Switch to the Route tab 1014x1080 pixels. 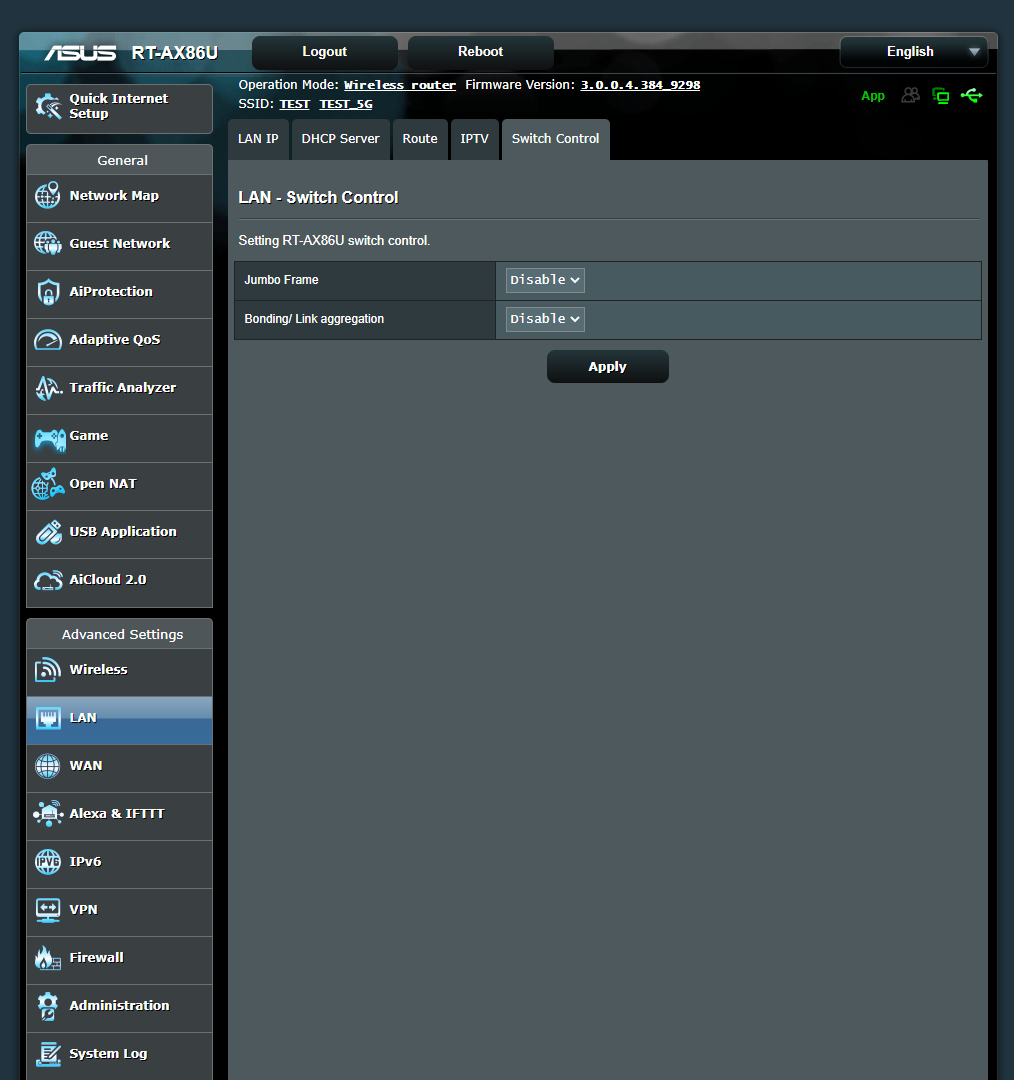420,139
